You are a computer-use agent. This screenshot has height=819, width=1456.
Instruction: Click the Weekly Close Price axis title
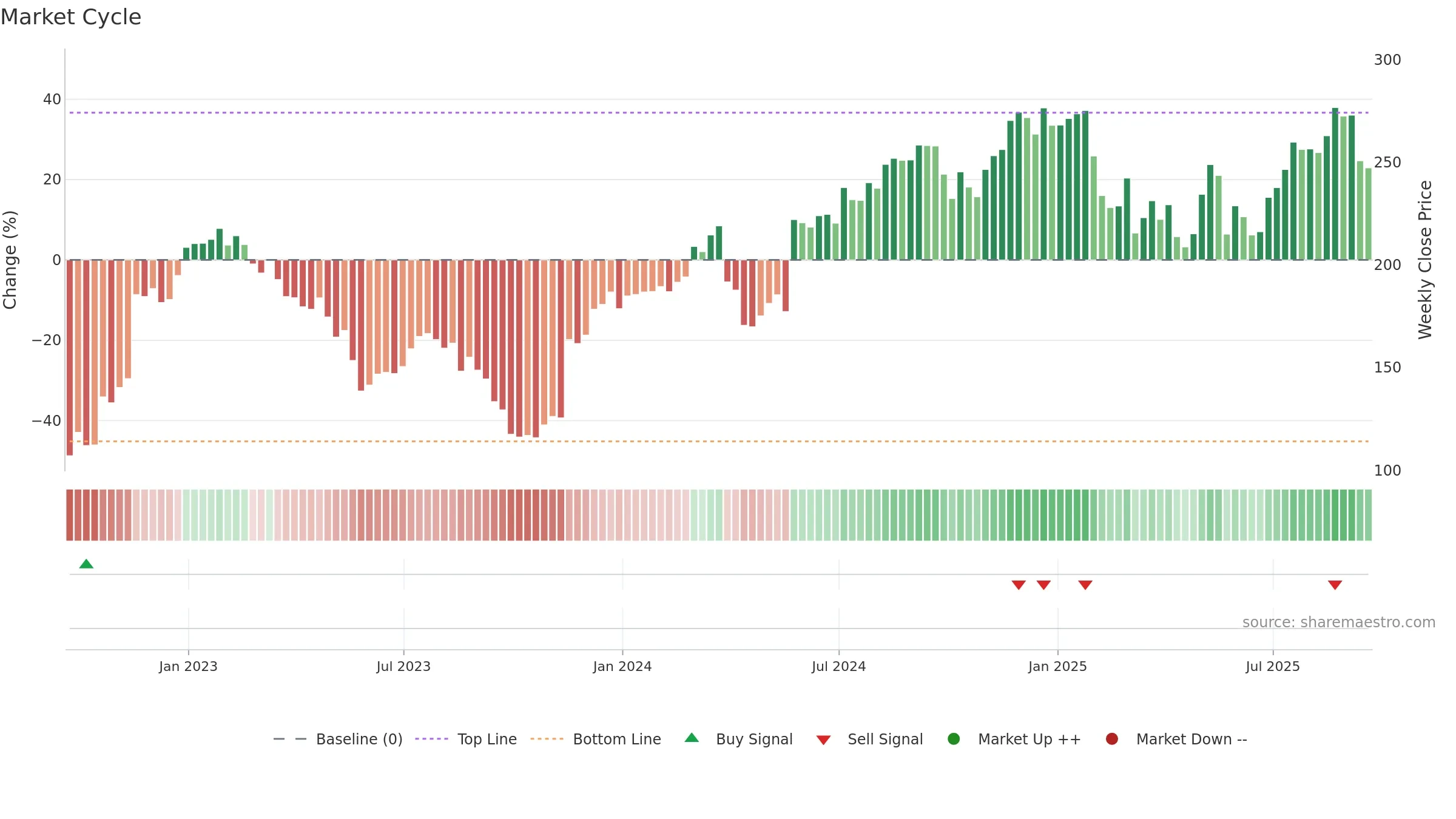(x=1425, y=260)
